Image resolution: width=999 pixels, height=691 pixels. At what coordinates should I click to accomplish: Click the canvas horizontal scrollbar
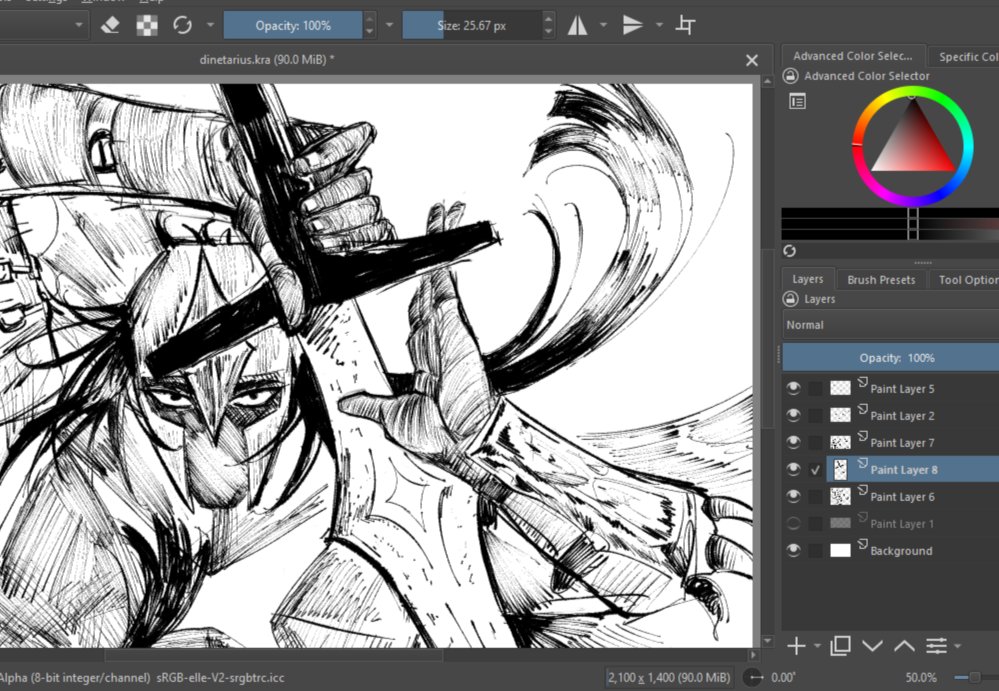coord(274,654)
